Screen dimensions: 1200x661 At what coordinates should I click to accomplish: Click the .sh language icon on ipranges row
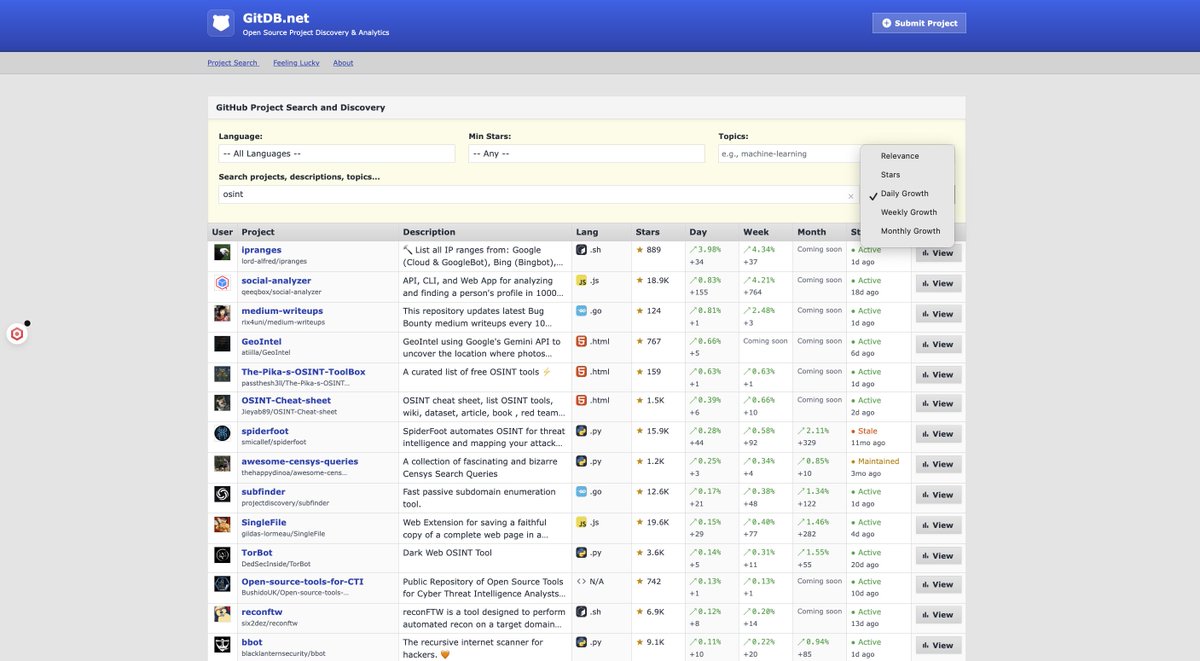coord(582,250)
